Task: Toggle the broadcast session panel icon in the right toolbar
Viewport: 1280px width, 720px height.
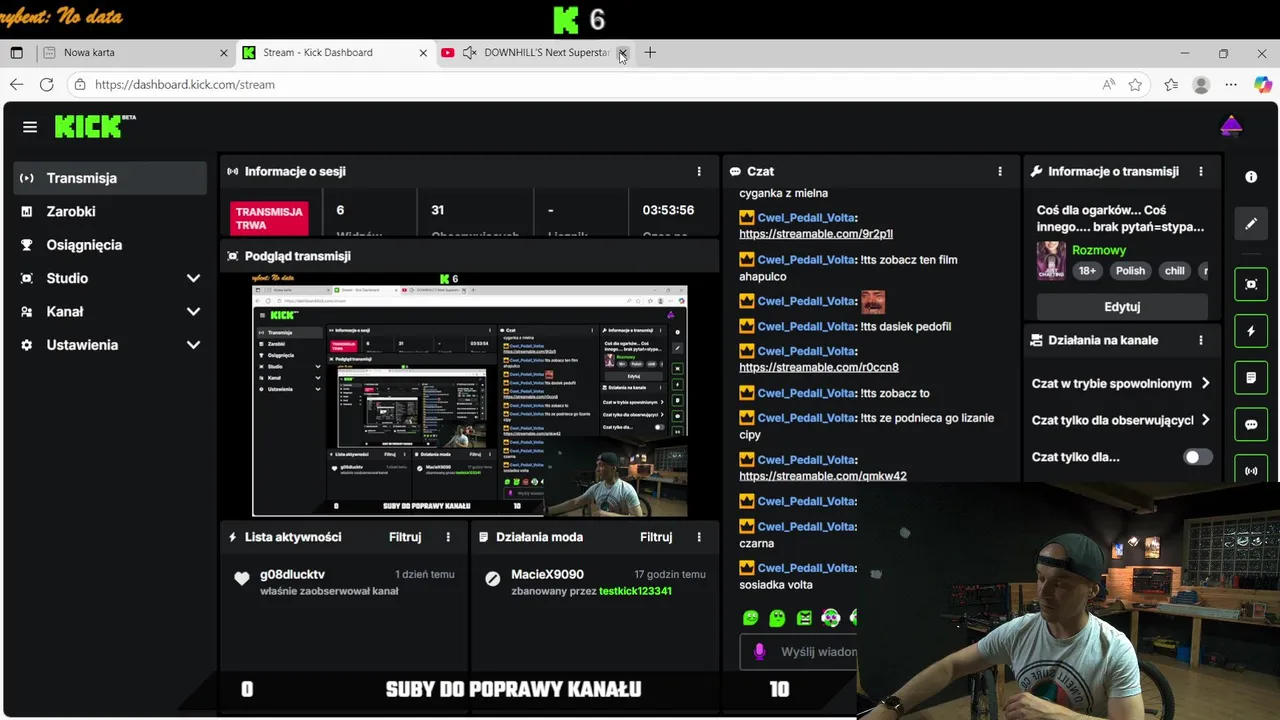Action: [1251, 470]
